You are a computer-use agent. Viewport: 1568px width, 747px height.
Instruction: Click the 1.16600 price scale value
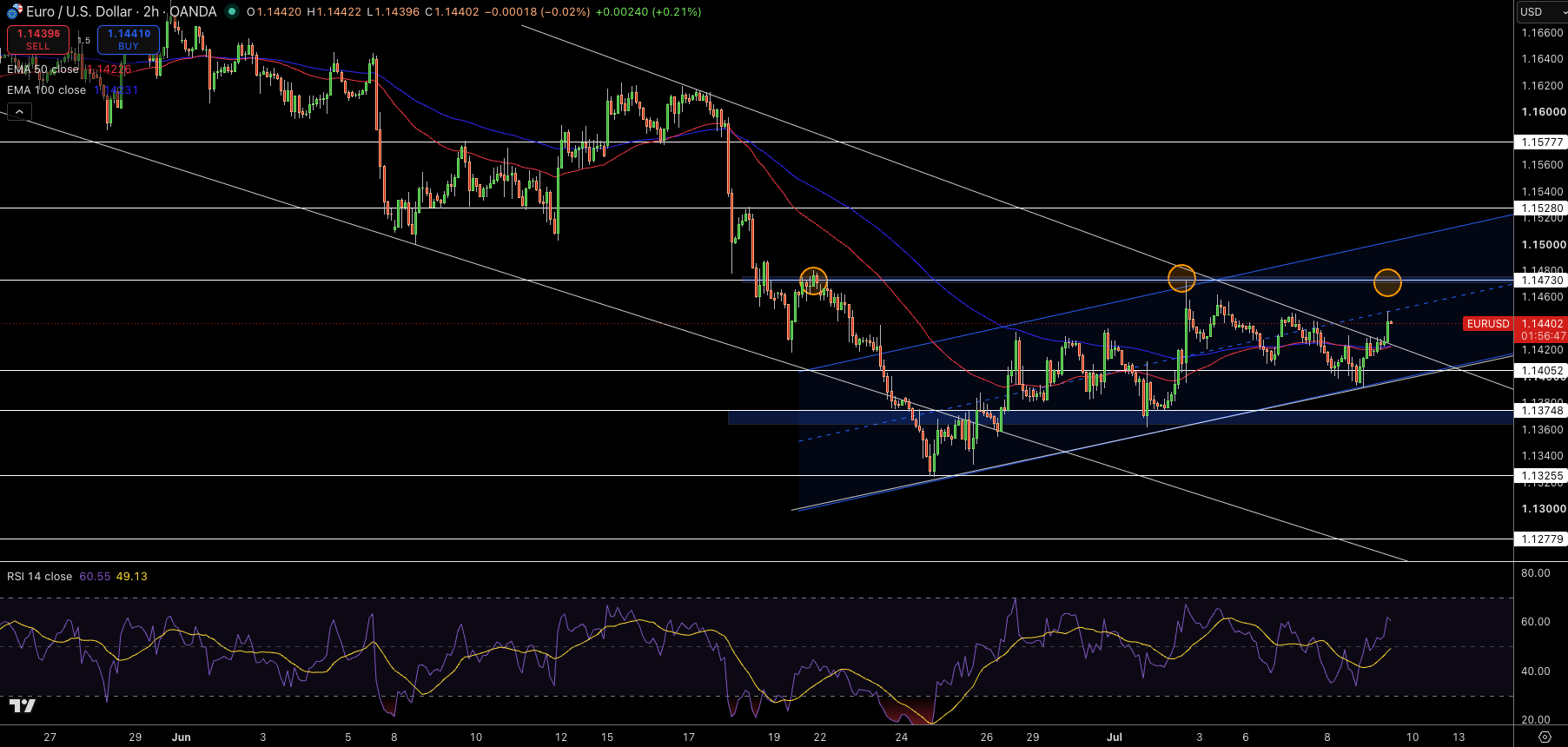1542,32
